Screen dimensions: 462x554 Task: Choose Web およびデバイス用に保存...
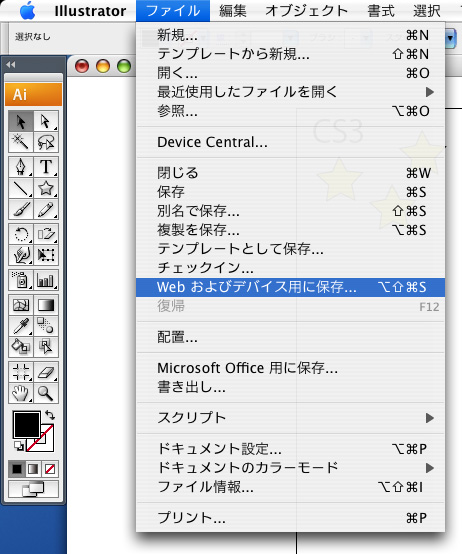290,287
